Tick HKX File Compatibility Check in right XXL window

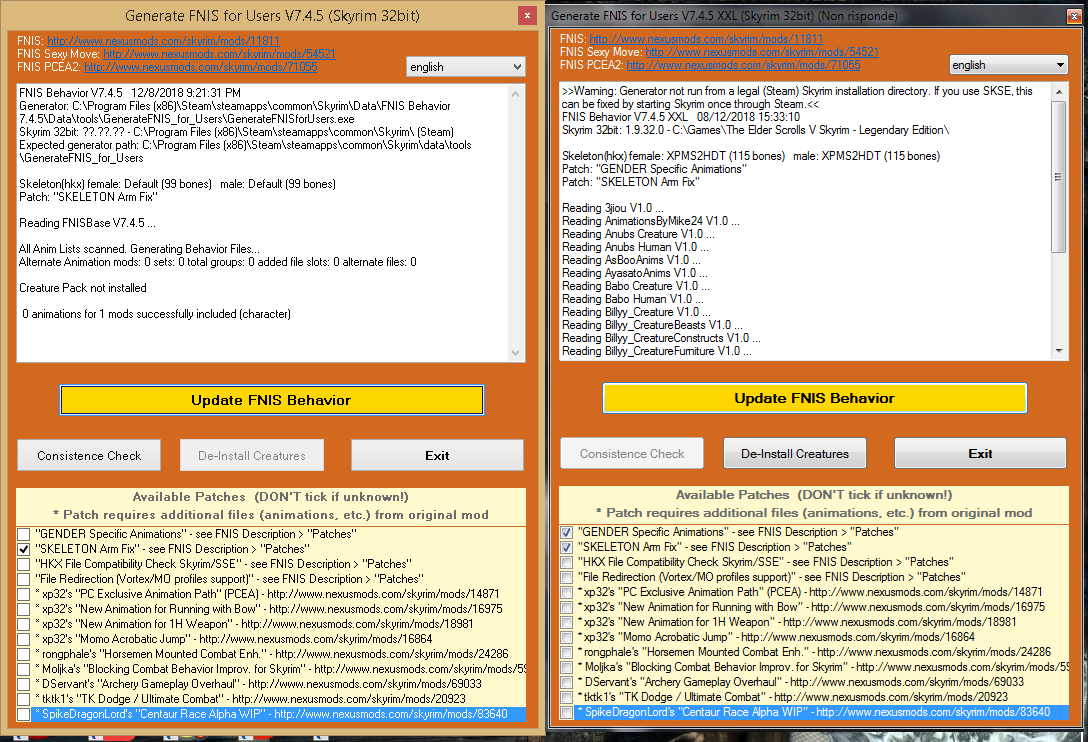pos(567,562)
